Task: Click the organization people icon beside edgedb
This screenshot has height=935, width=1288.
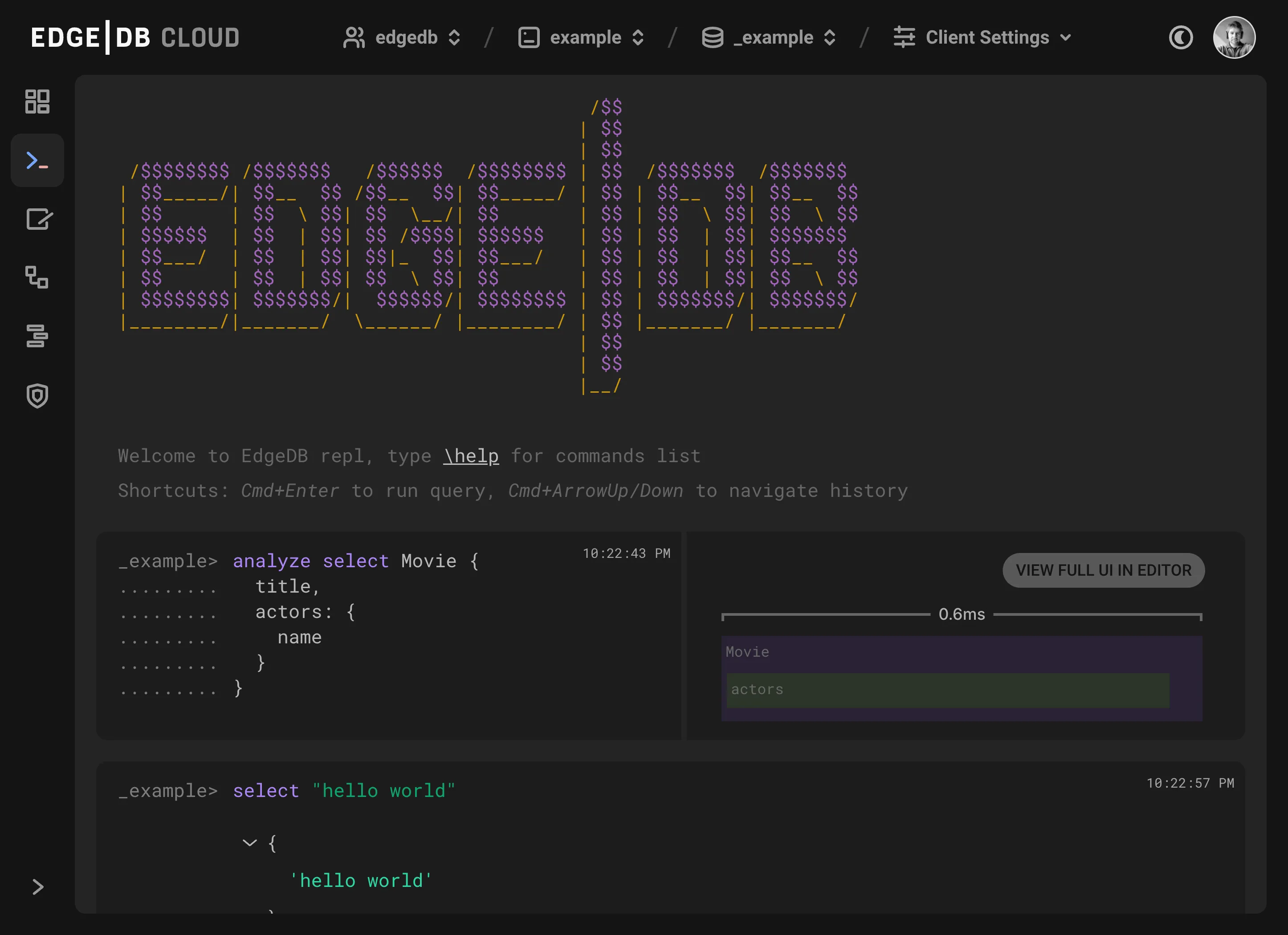Action: click(354, 37)
